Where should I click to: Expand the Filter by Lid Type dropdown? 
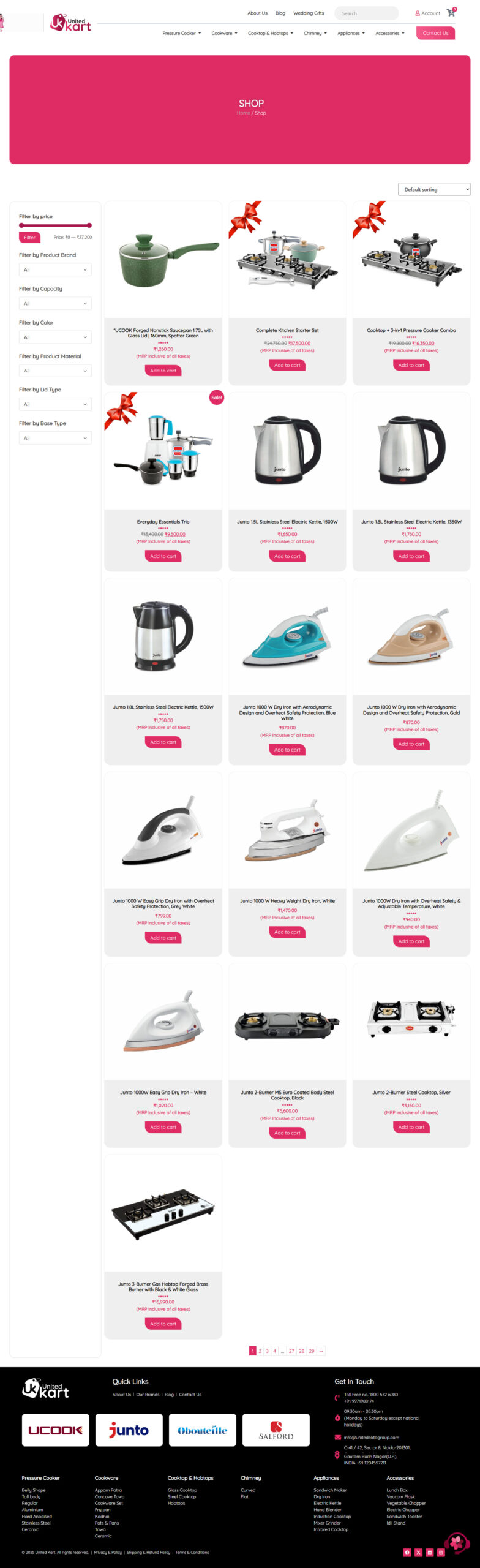55,404
